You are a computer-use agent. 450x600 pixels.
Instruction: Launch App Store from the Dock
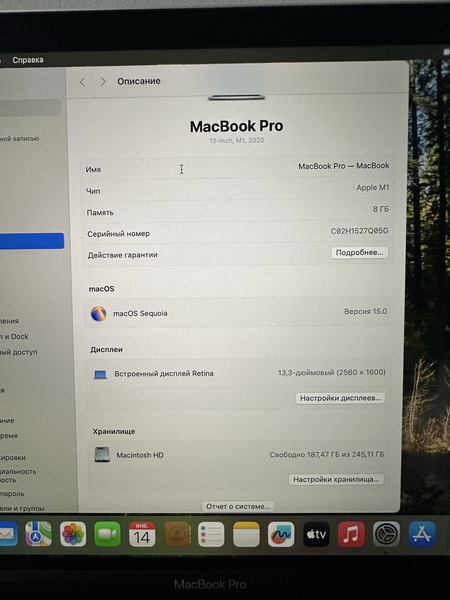point(422,534)
